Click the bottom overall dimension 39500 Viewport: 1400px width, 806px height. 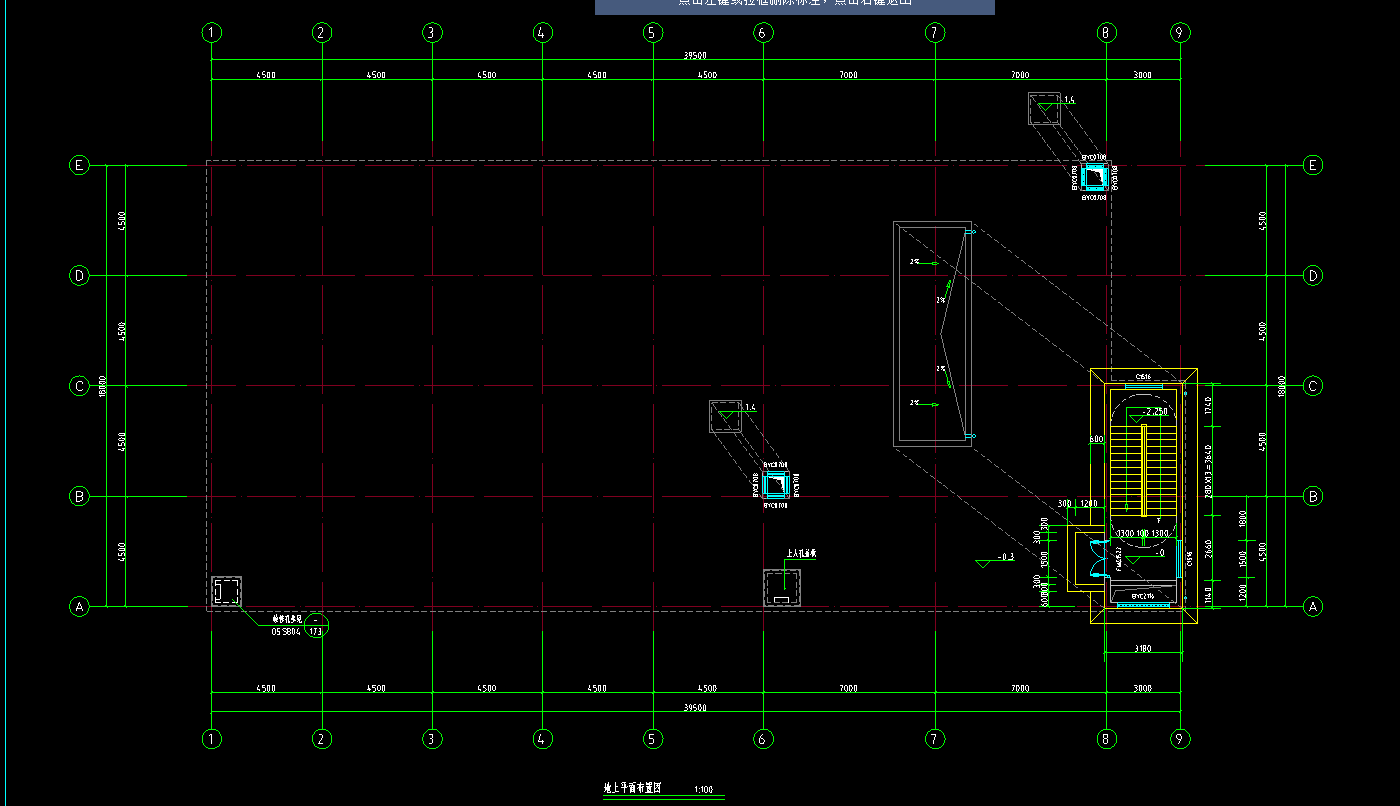coord(695,707)
